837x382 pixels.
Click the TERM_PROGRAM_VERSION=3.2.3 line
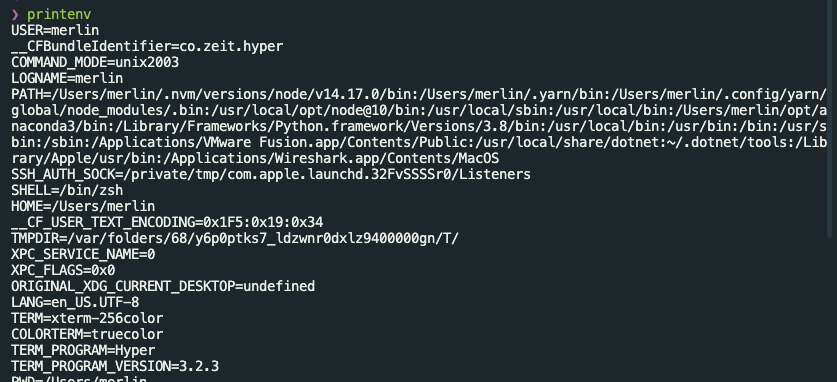pos(115,367)
